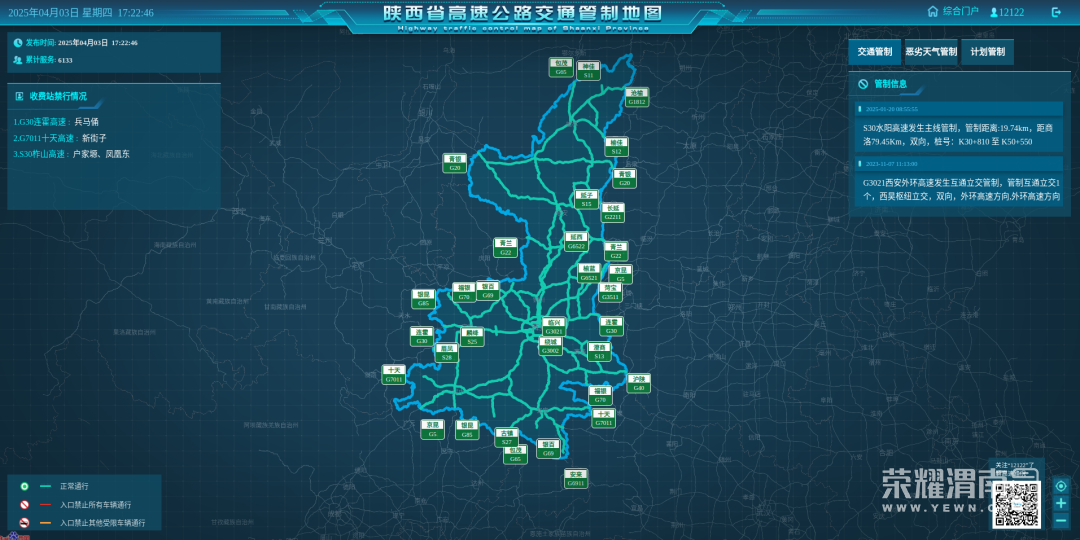
Task: Open the S30 水阳高速 control notice
Action: 958,134
